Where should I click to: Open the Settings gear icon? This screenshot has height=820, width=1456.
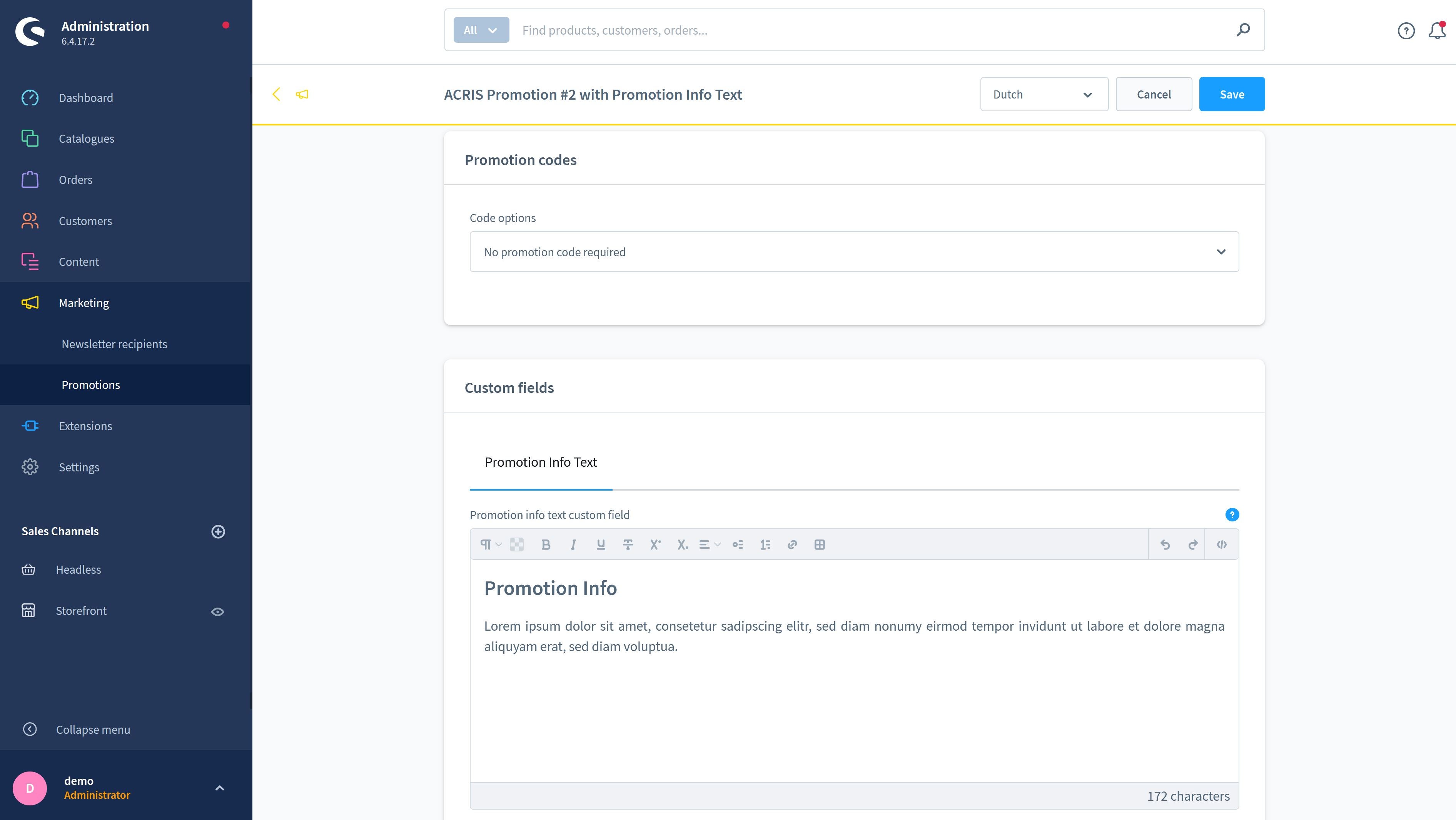(30, 468)
